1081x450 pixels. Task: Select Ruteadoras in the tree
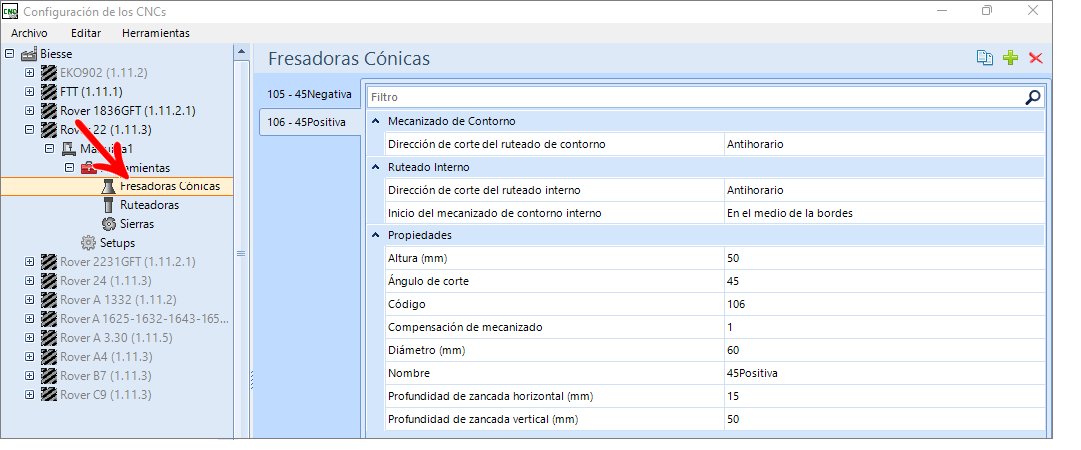(150, 205)
